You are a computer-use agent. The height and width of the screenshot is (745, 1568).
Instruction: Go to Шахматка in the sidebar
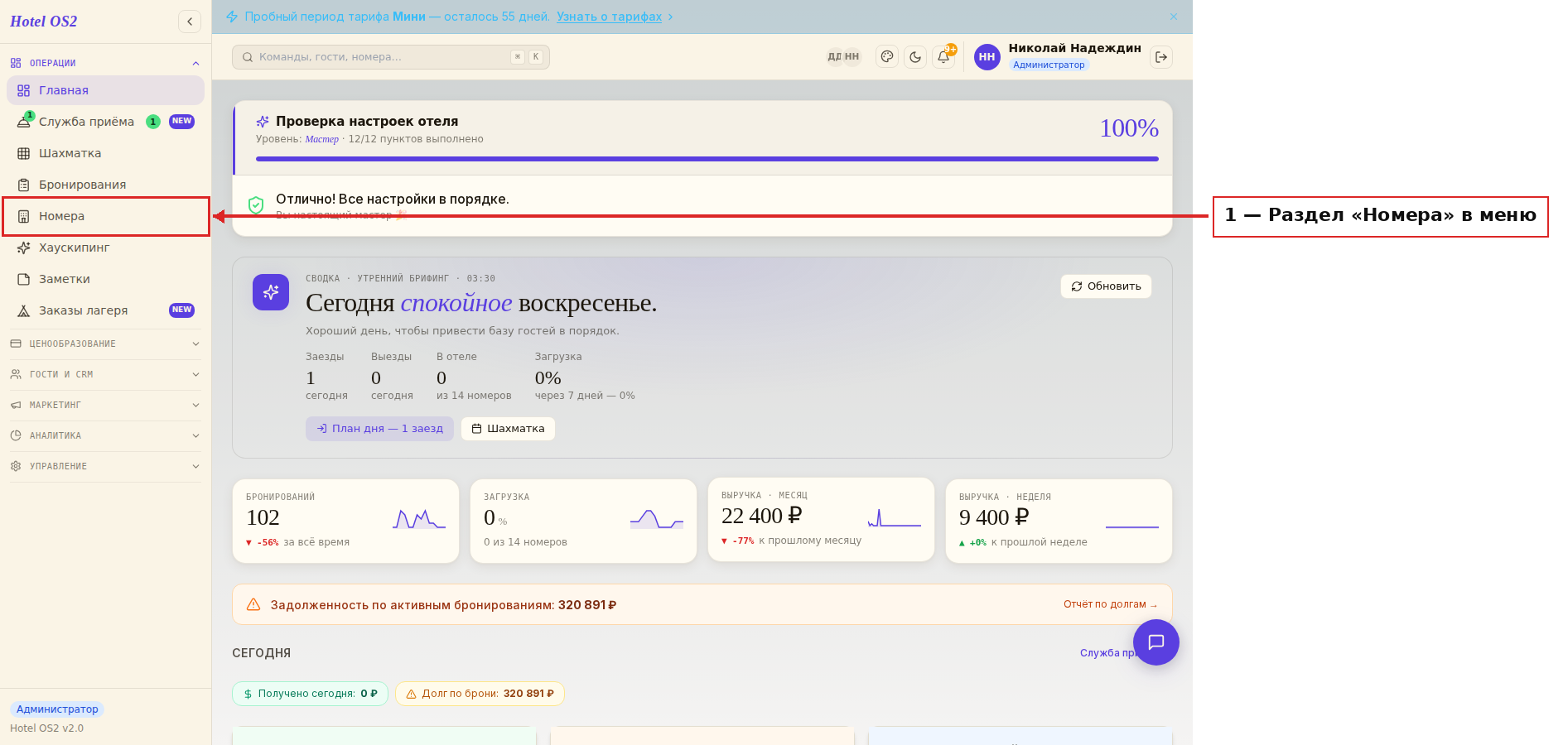(105, 153)
